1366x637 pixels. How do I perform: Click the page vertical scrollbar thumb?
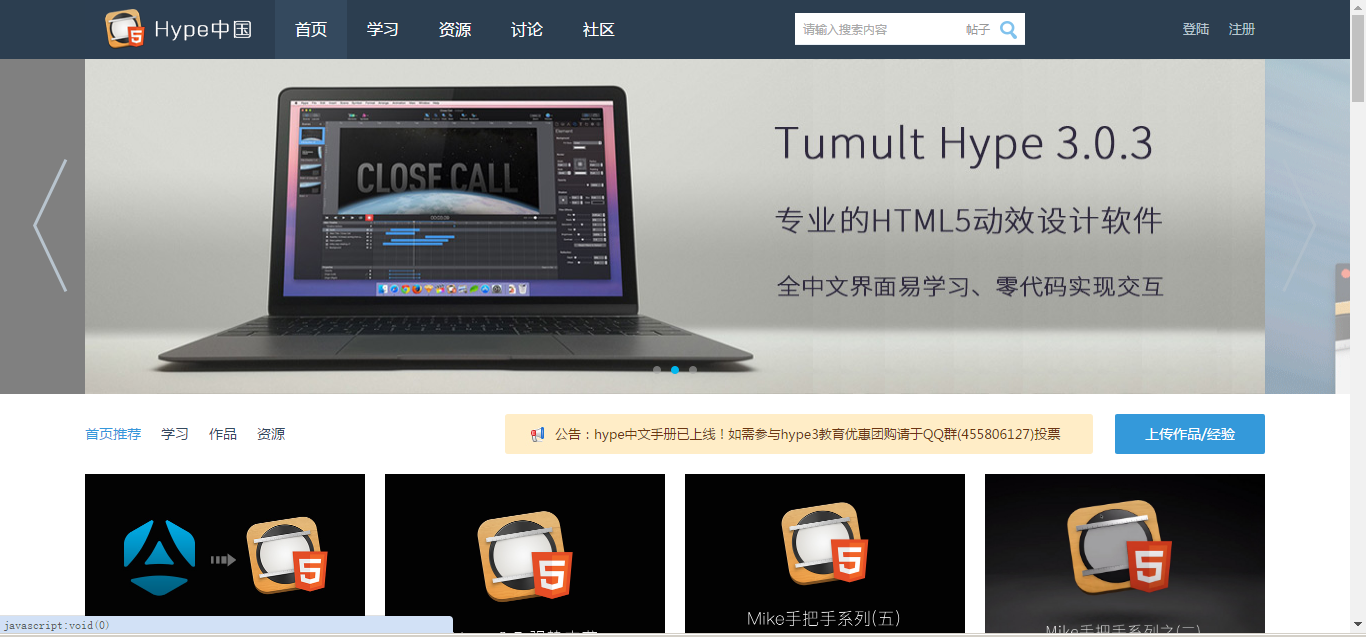pyautogui.click(x=1358, y=58)
